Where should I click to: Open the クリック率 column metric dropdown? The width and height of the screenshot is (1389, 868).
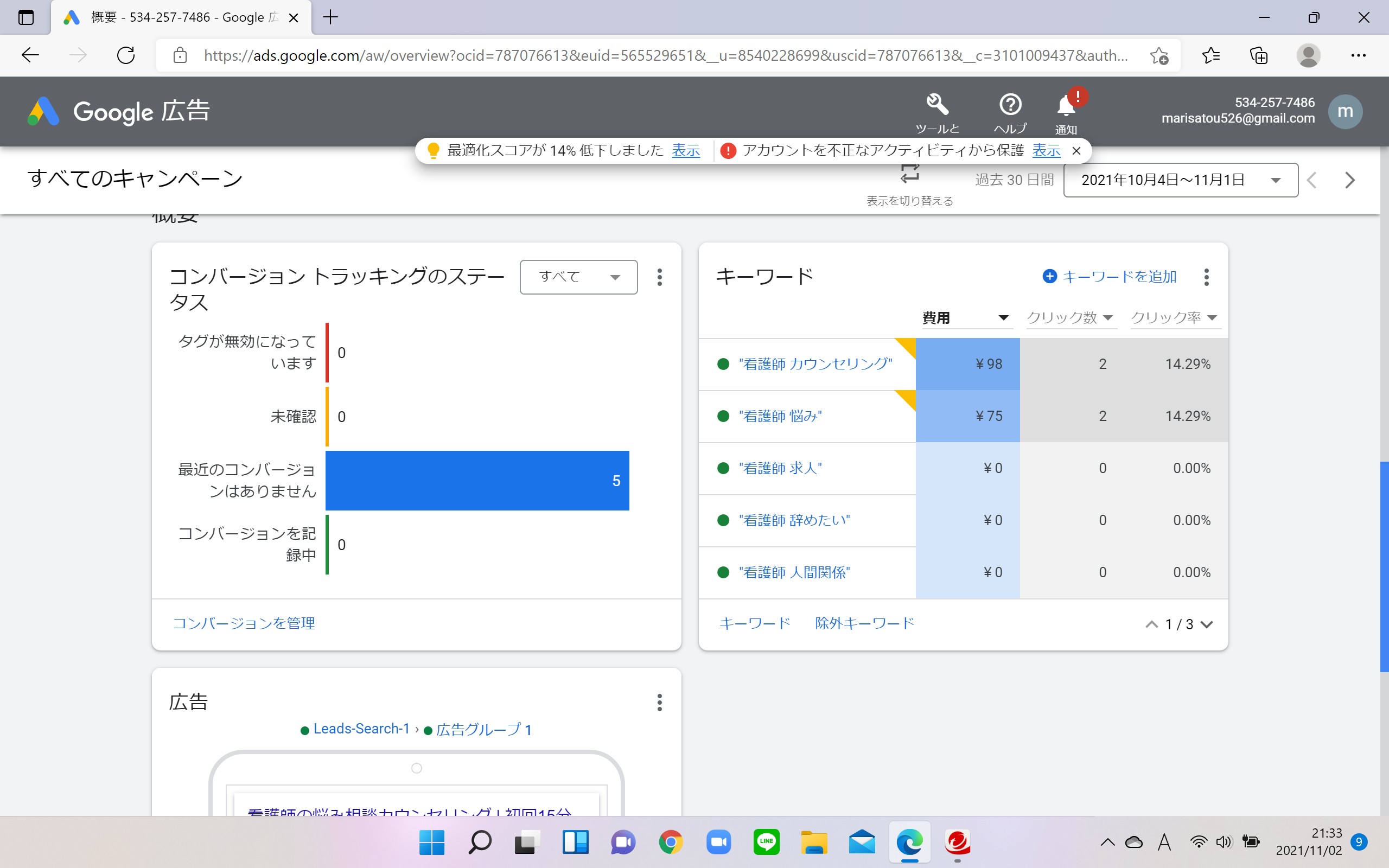(1175, 318)
